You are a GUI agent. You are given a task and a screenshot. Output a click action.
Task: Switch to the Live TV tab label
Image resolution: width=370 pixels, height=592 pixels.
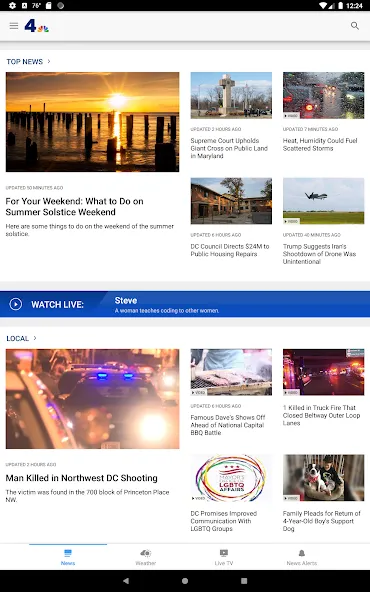click(224, 563)
